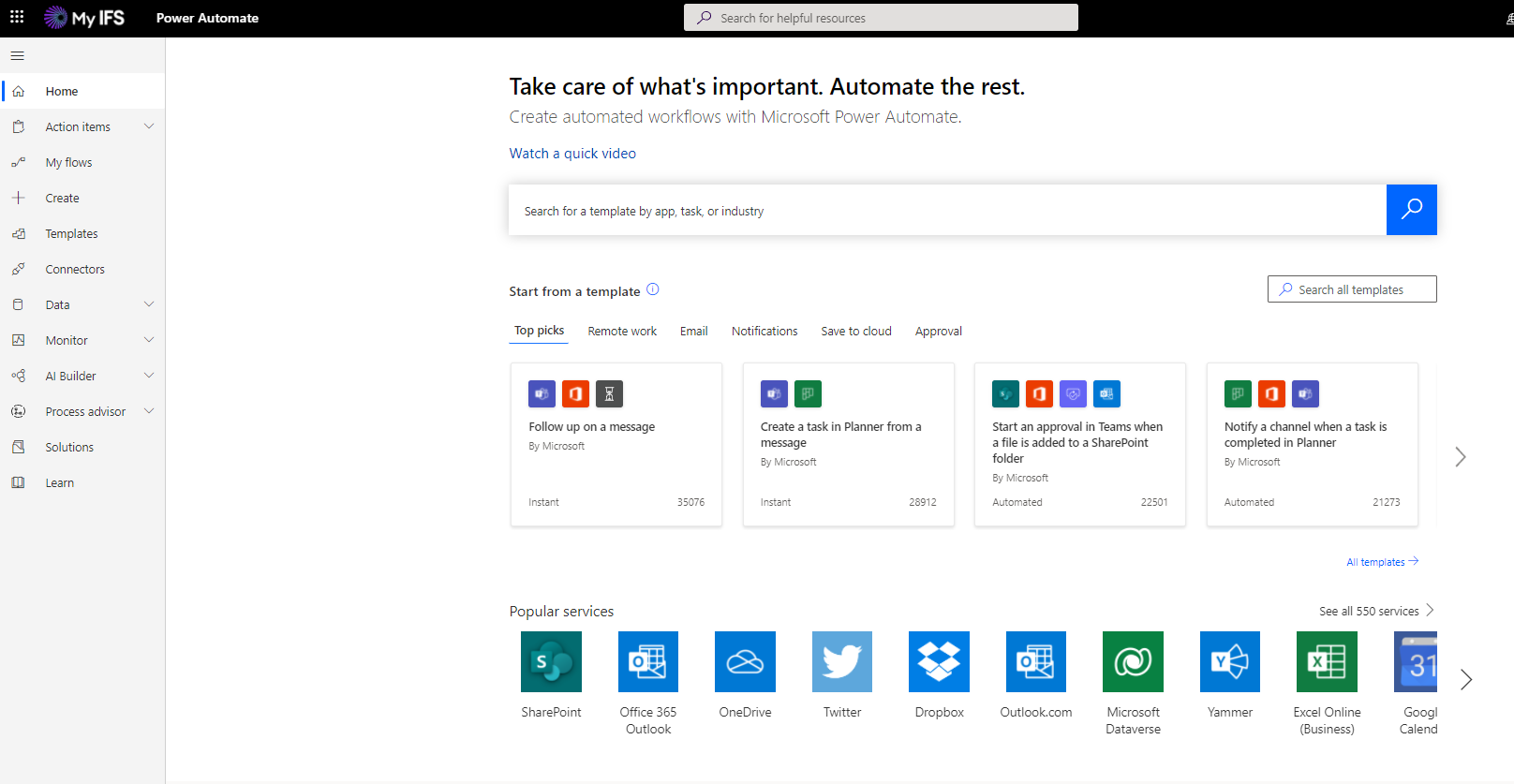Viewport: 1514px width, 784px height.
Task: Select the Excel Online (Business) icon
Action: (x=1327, y=662)
